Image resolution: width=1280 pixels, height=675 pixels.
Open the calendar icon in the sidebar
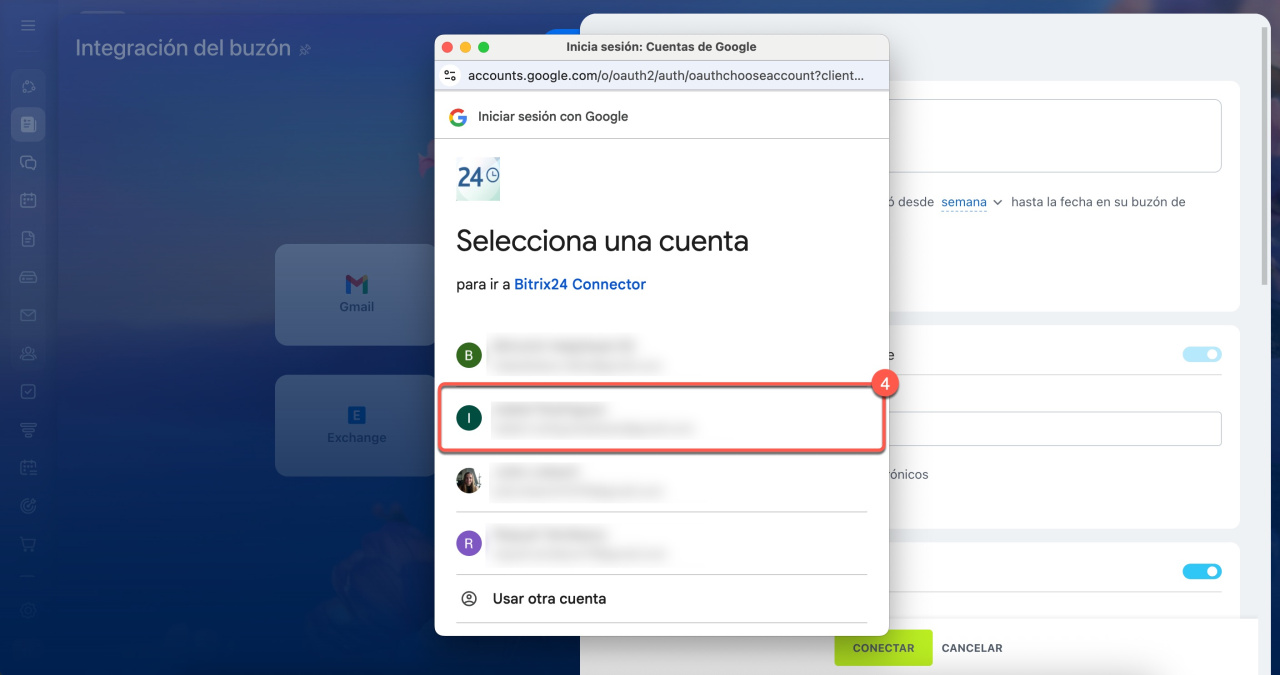click(x=28, y=200)
